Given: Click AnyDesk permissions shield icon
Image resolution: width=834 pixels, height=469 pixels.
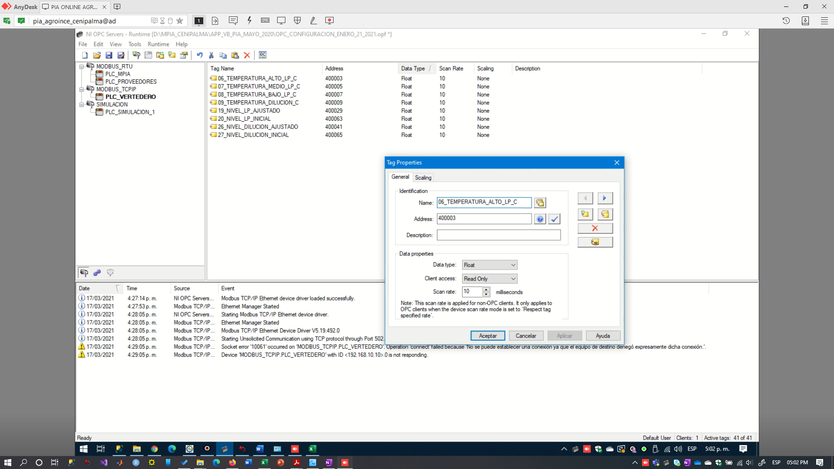Looking at the screenshot, I should point(297,21).
